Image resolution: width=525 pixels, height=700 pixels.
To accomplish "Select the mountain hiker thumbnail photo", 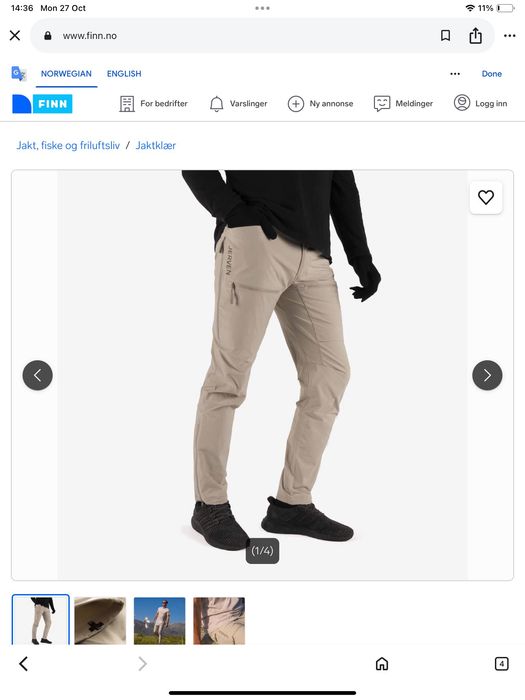I will click(159, 621).
